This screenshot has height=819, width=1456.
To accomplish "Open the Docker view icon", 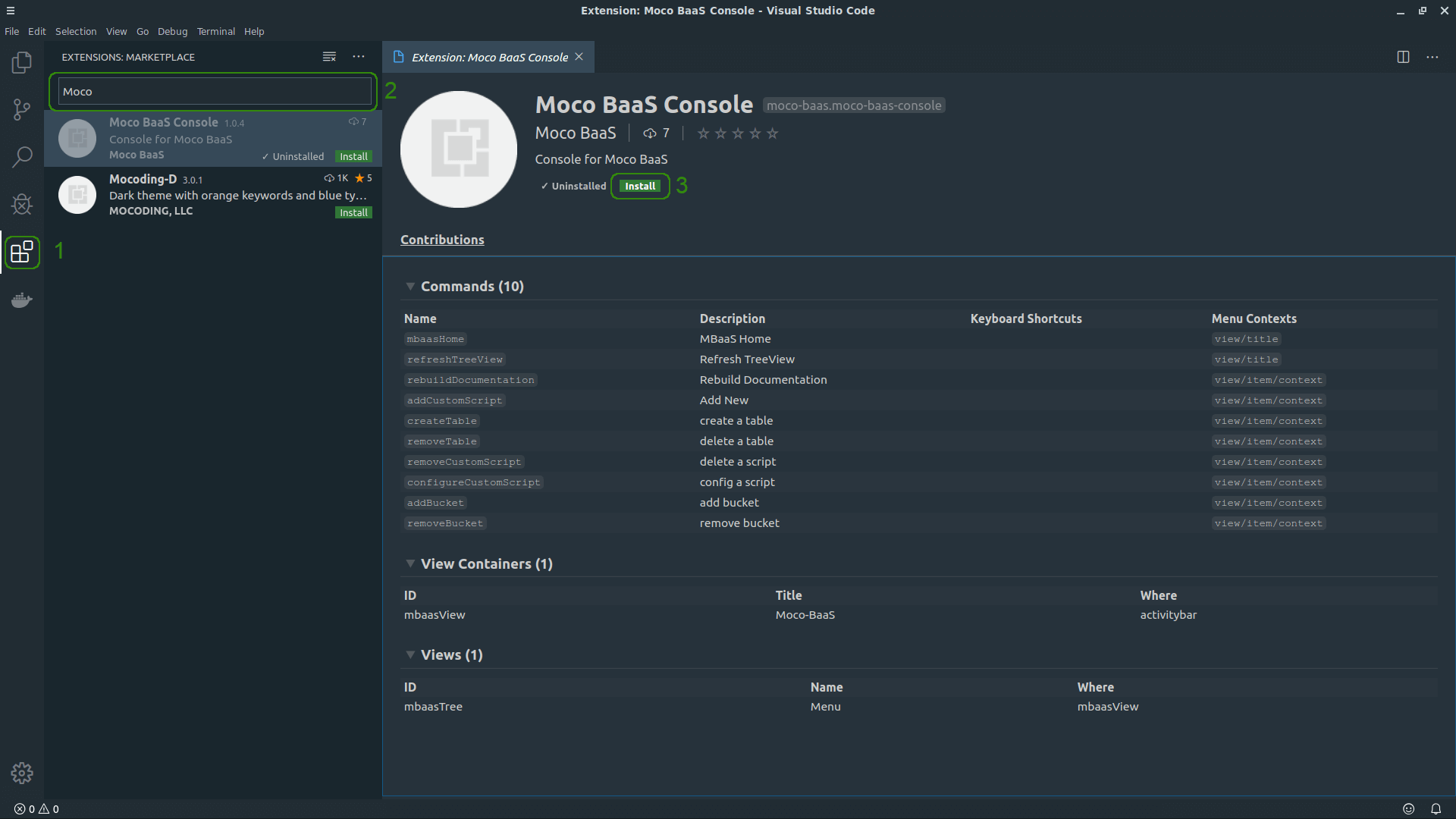I will (22, 300).
